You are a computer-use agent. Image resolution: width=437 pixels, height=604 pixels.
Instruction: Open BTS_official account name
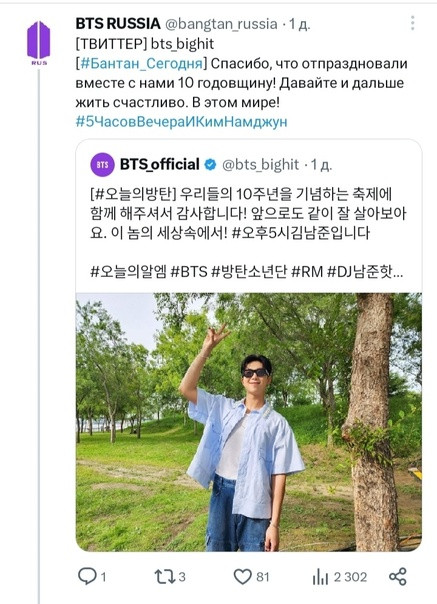tap(160, 164)
